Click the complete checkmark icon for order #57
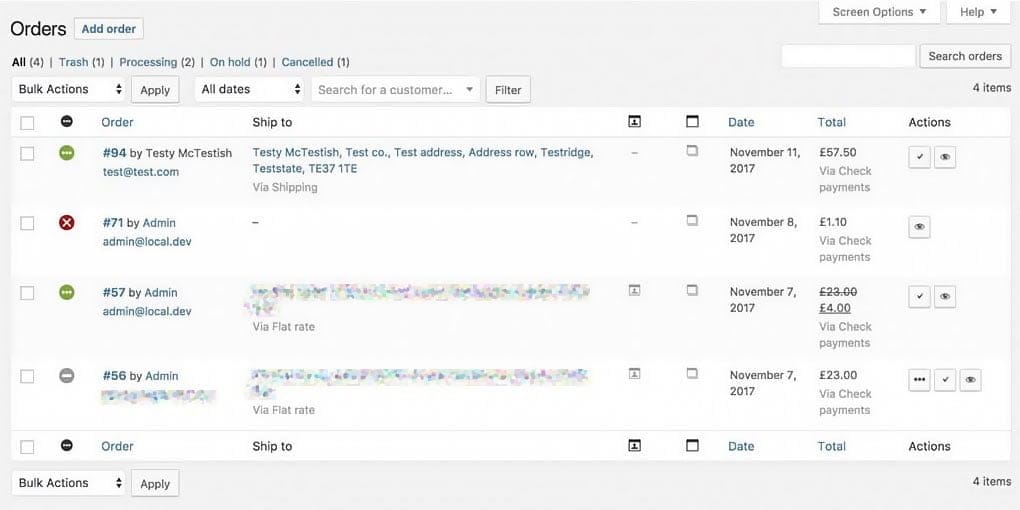The height and width of the screenshot is (510, 1020). [920, 297]
